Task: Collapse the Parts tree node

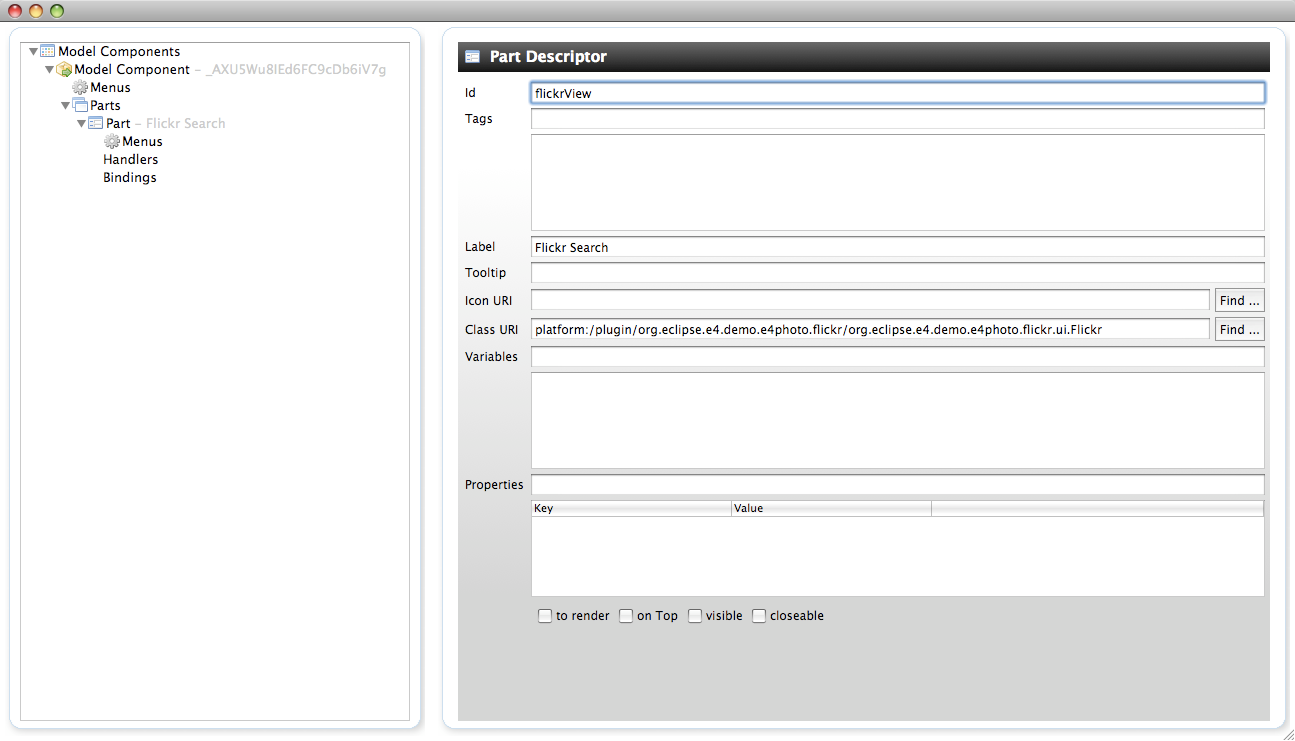Action: 66,105
